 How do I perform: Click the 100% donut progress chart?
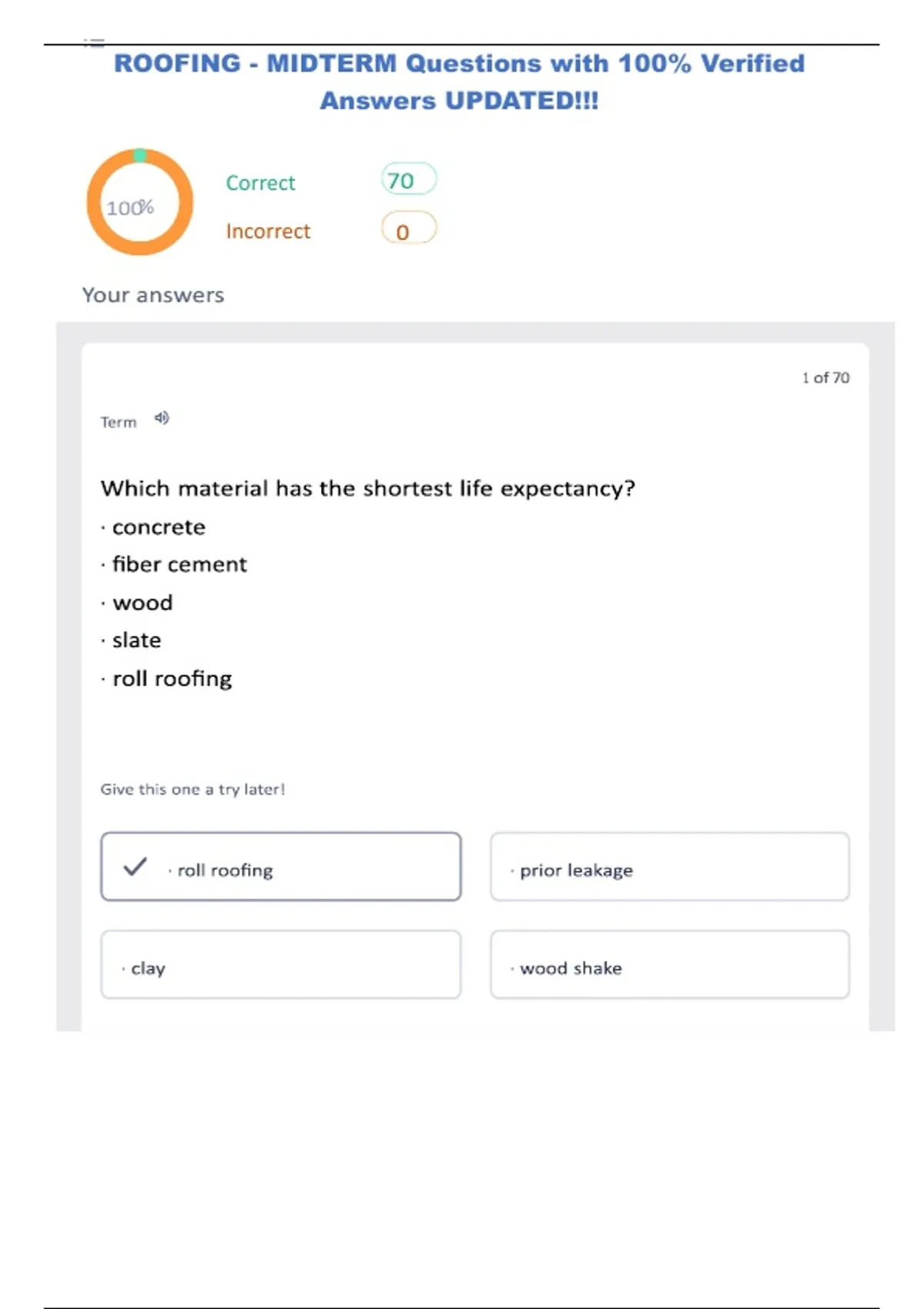[139, 203]
